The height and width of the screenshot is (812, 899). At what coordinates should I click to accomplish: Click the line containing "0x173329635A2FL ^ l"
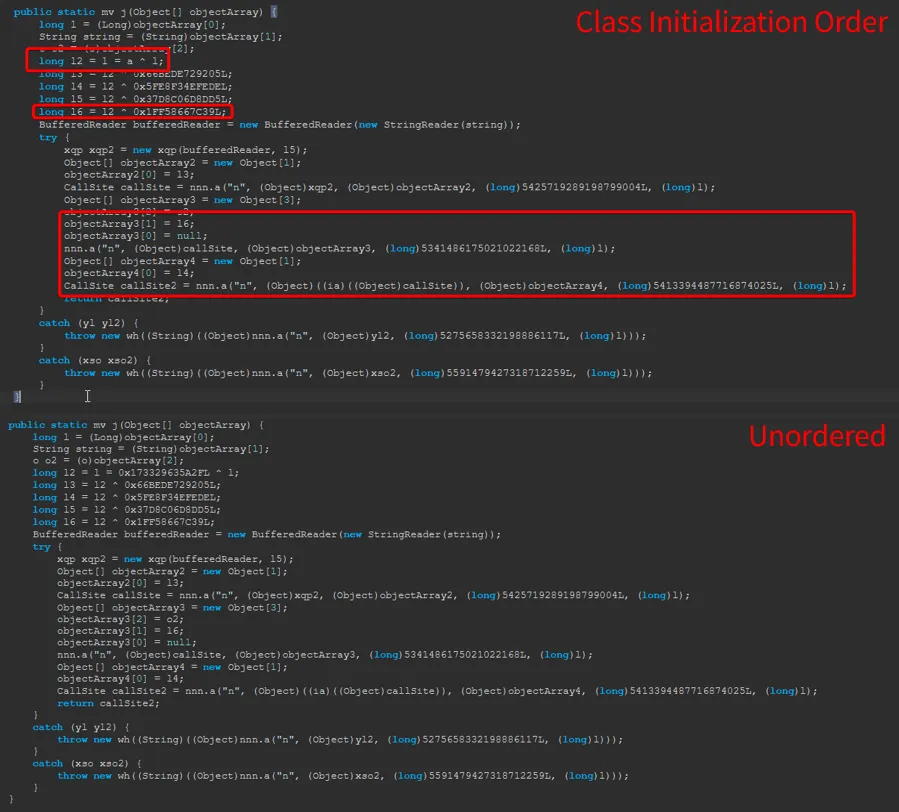click(136, 473)
